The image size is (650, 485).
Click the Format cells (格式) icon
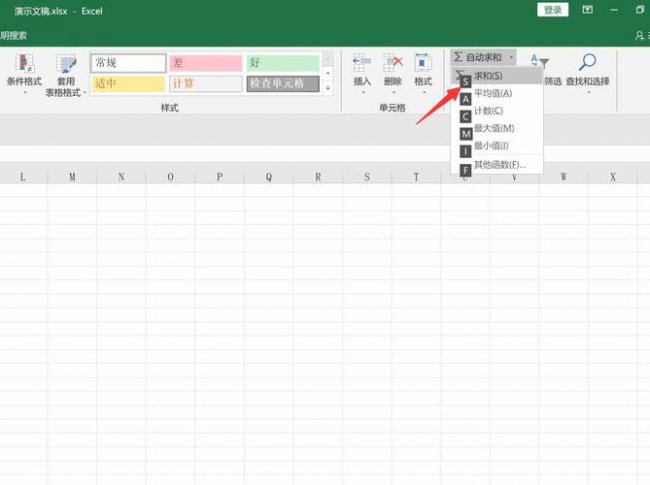pyautogui.click(x=423, y=63)
